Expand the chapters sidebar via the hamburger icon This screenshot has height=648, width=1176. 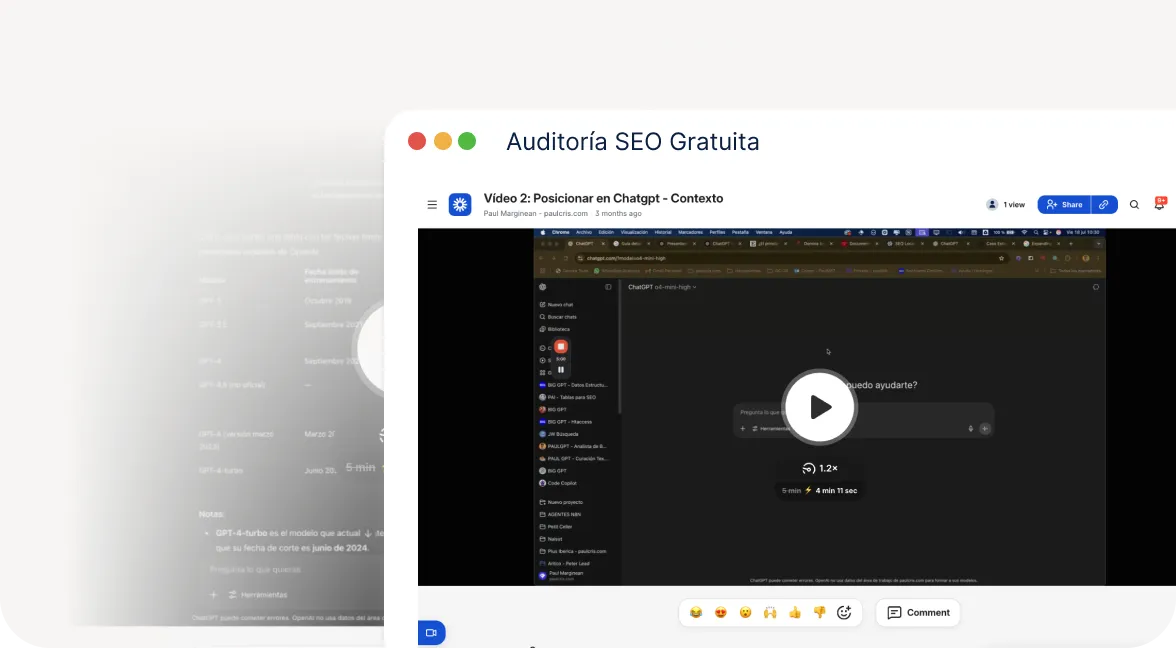click(432, 204)
